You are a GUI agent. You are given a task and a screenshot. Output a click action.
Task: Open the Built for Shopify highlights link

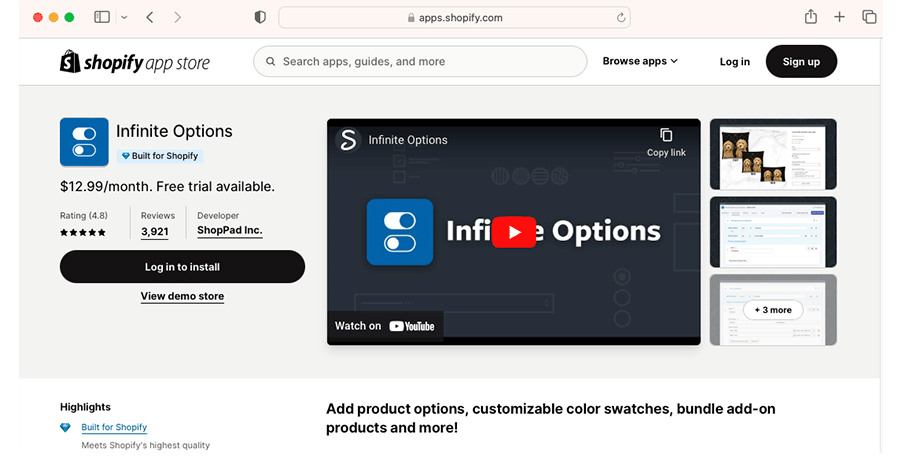coord(114,427)
